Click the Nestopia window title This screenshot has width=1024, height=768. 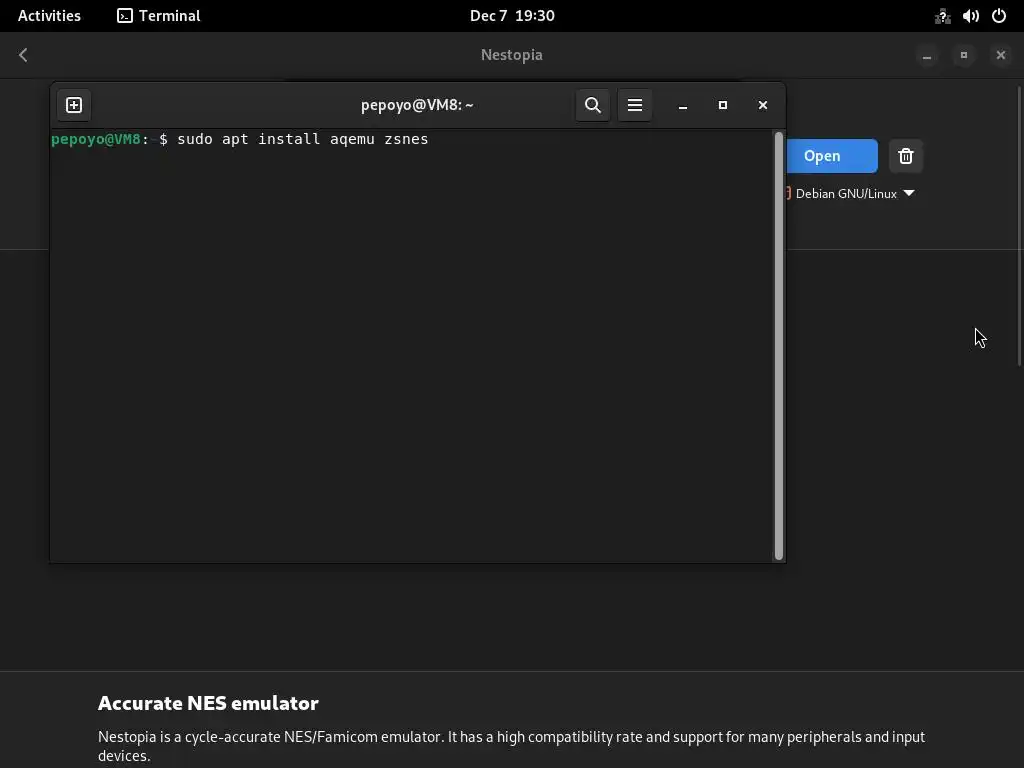512,55
